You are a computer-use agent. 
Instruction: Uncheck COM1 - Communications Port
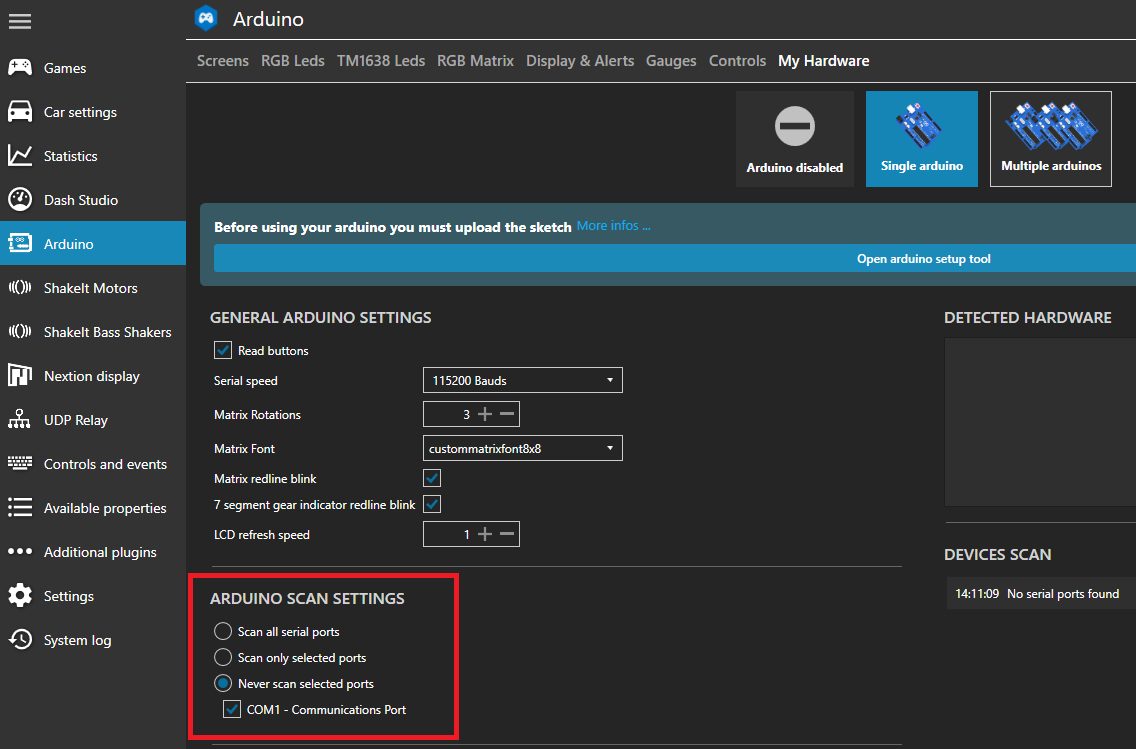pos(232,710)
